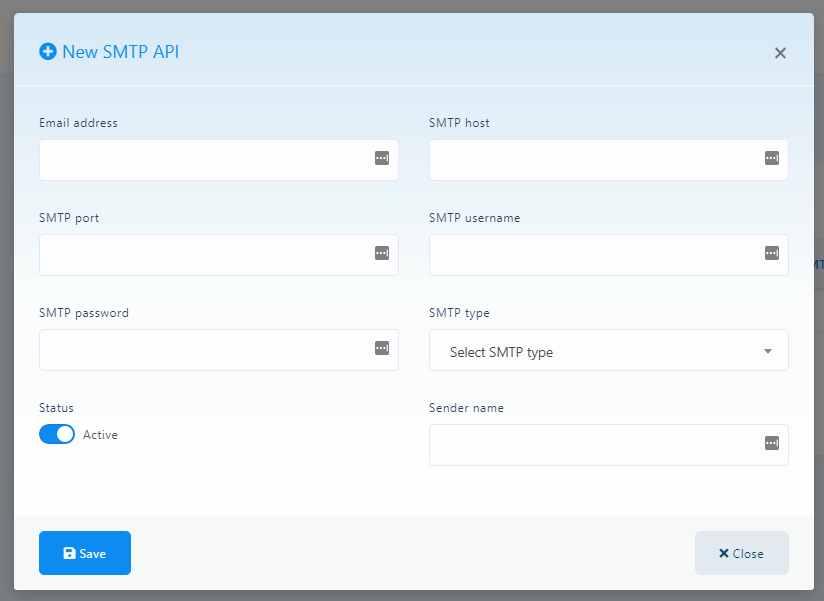
Task: Click the Active label next to Status switch
Action: [100, 435]
